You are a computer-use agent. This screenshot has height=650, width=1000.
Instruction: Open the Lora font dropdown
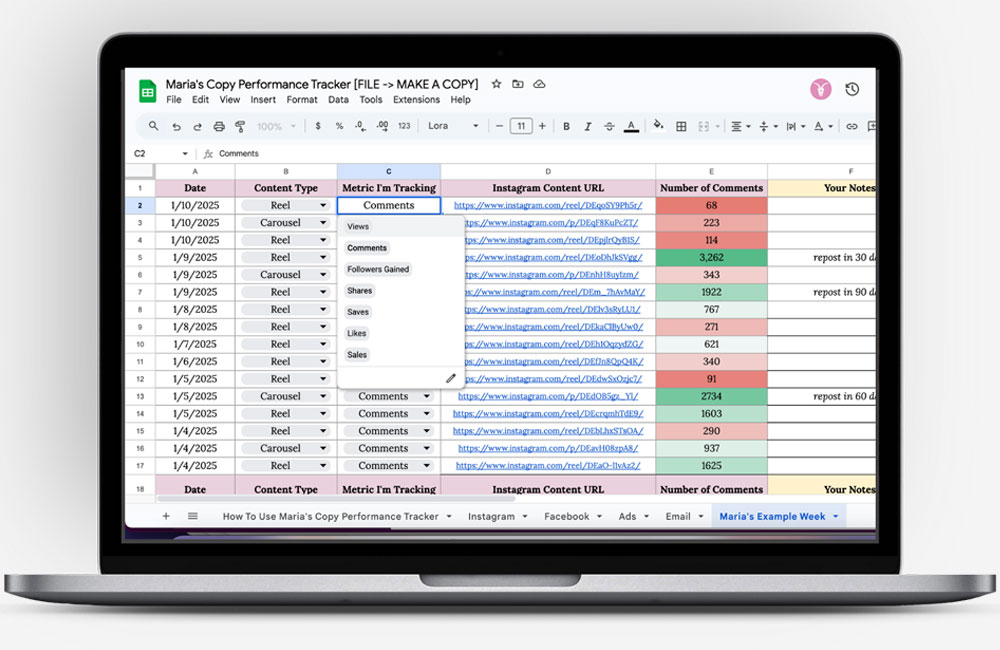click(453, 126)
